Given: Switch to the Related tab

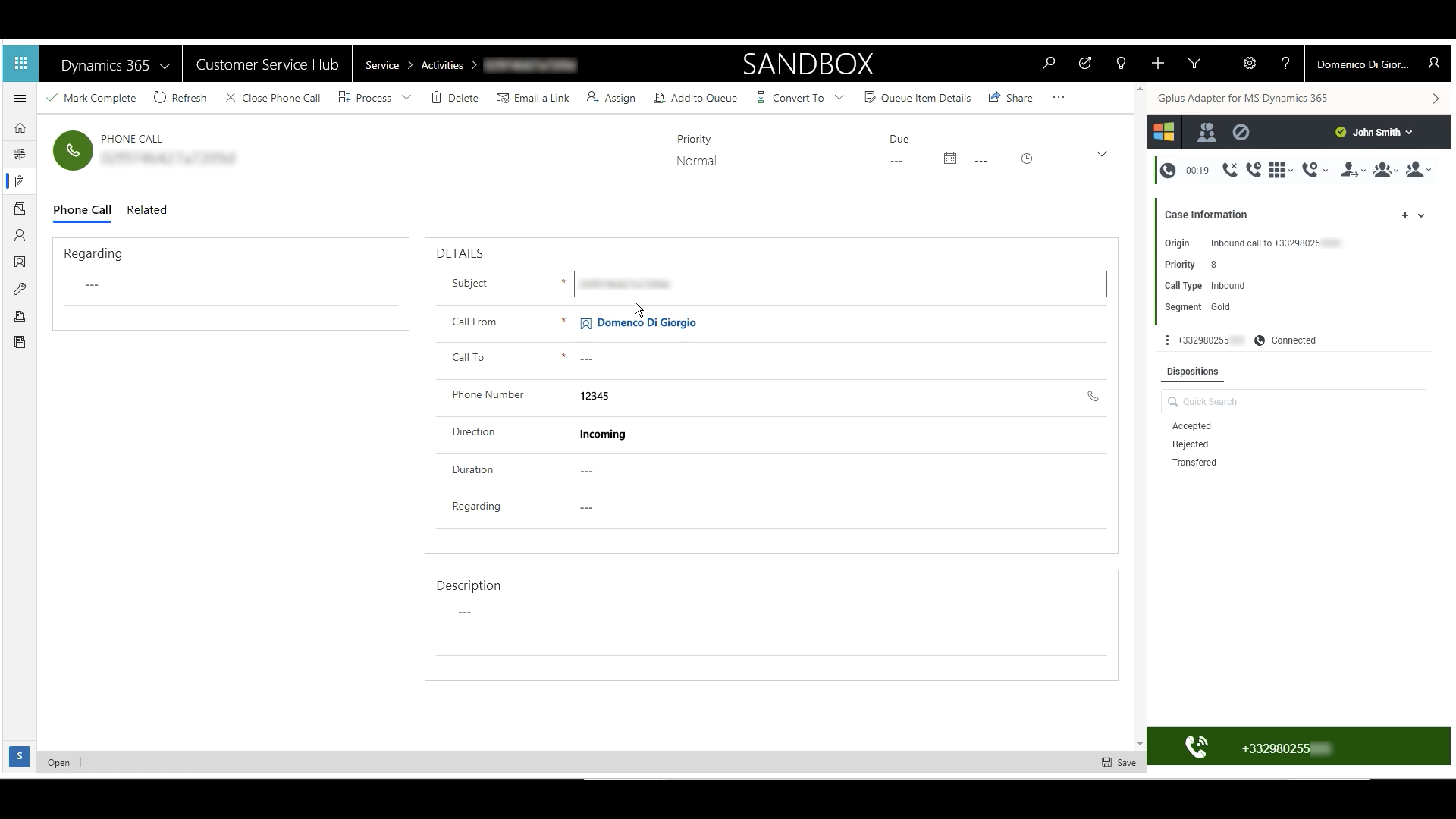Looking at the screenshot, I should click(x=146, y=210).
